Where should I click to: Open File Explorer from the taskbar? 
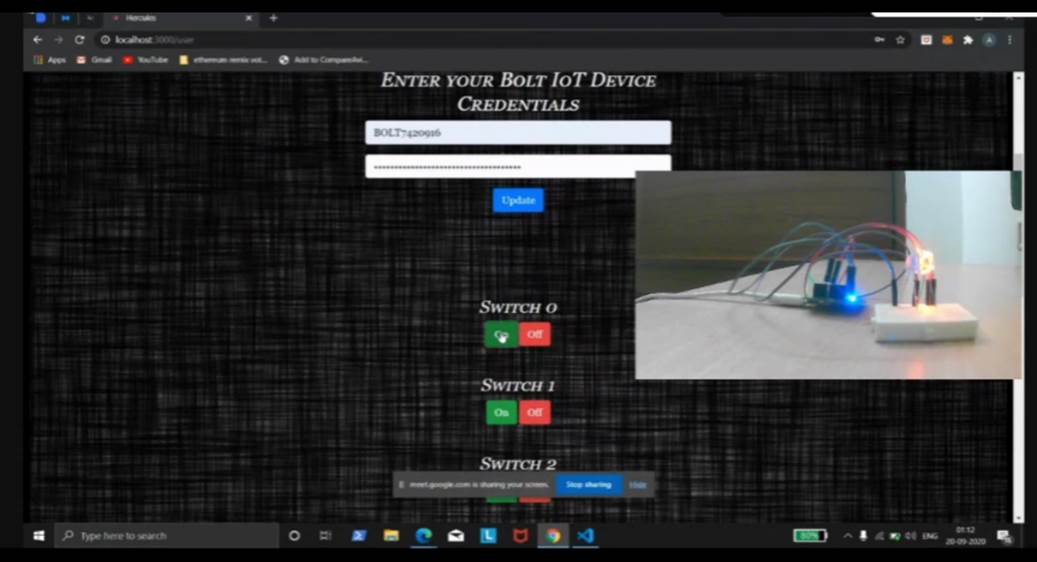click(x=391, y=536)
